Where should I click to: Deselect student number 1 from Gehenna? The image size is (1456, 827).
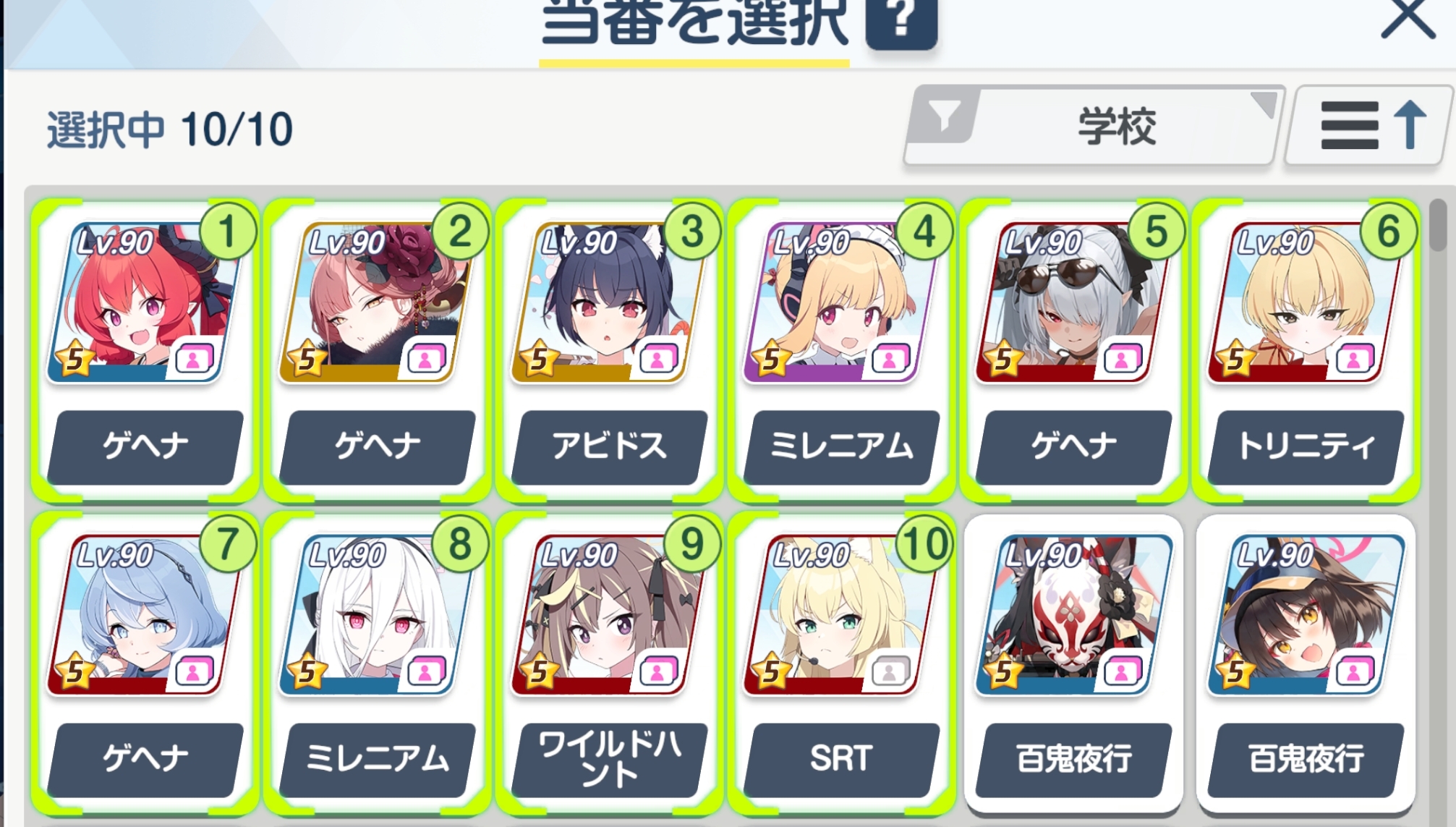(145, 350)
